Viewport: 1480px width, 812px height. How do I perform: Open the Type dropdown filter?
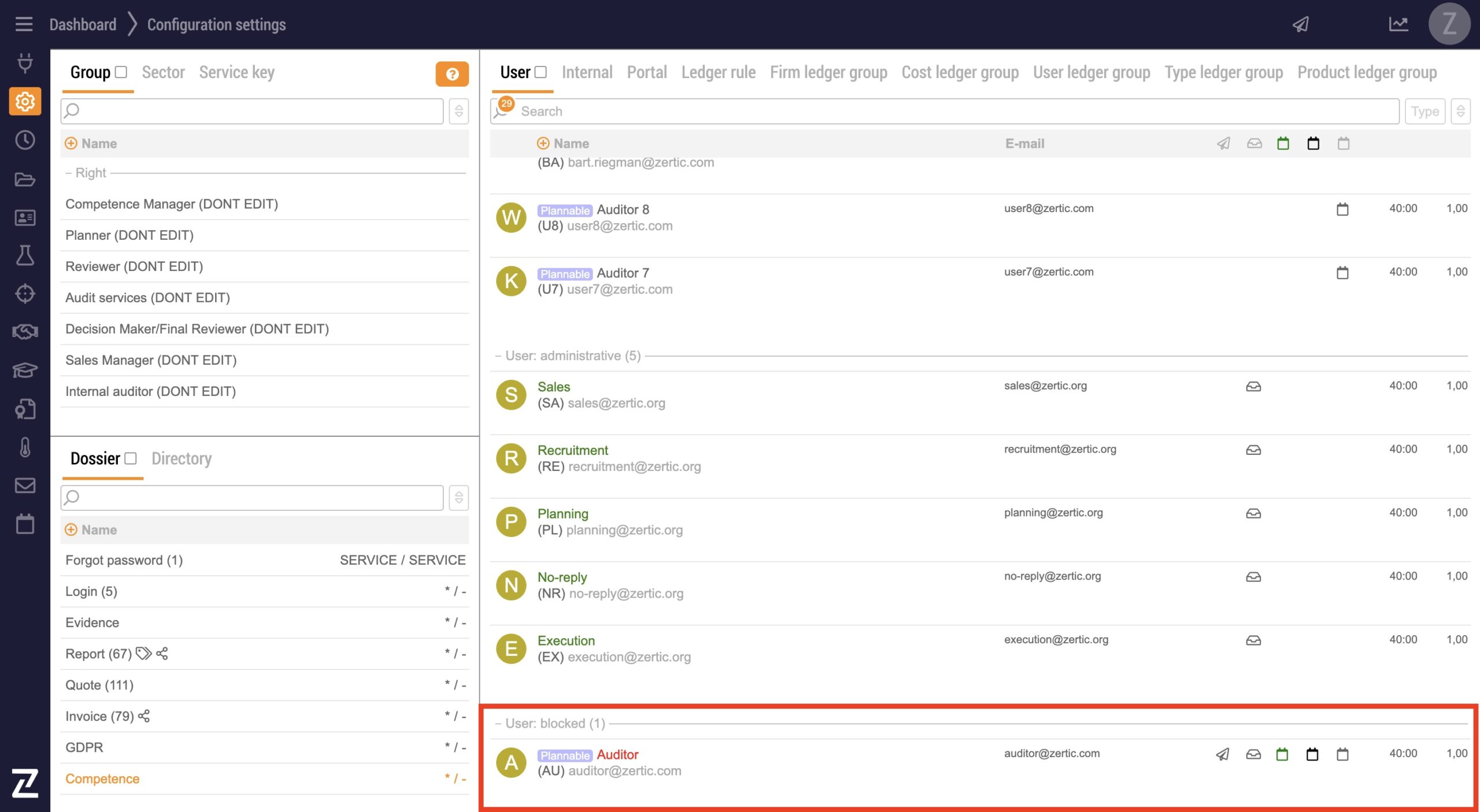[x=1424, y=111]
